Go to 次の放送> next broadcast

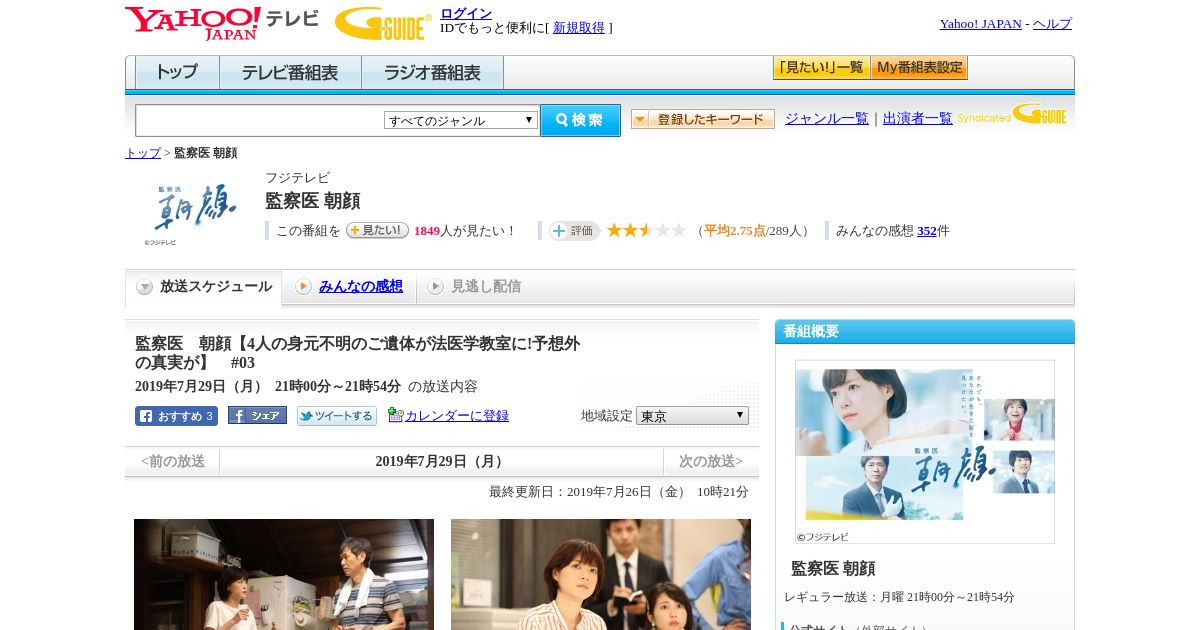711,461
